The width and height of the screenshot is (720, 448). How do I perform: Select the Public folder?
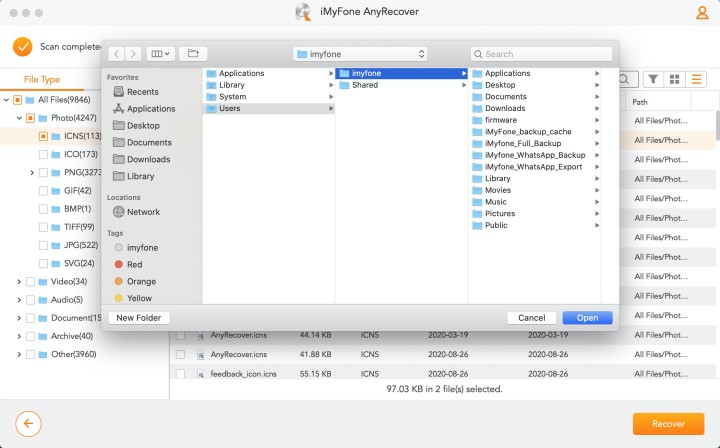[x=535, y=225]
